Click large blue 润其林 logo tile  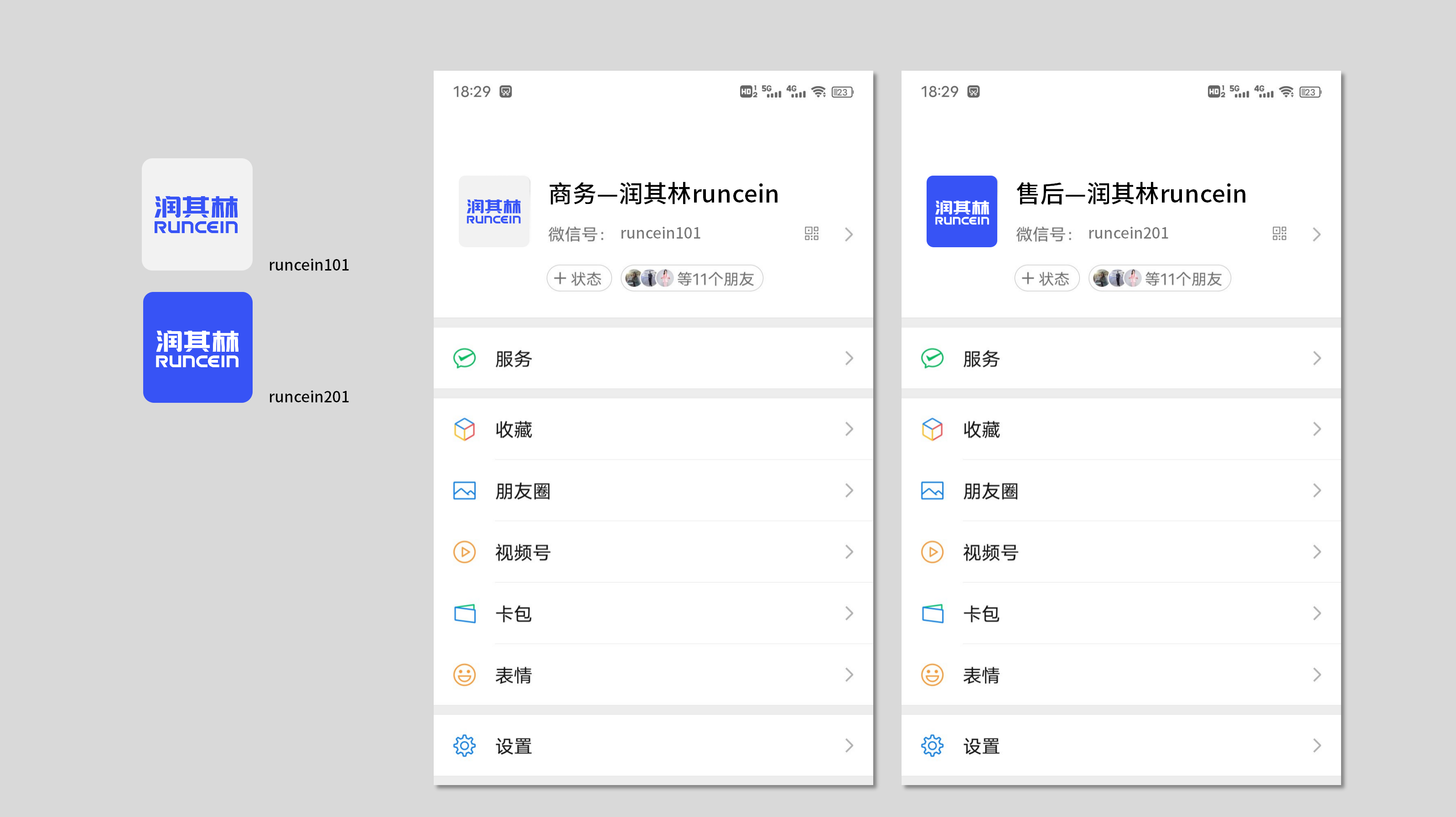click(198, 347)
